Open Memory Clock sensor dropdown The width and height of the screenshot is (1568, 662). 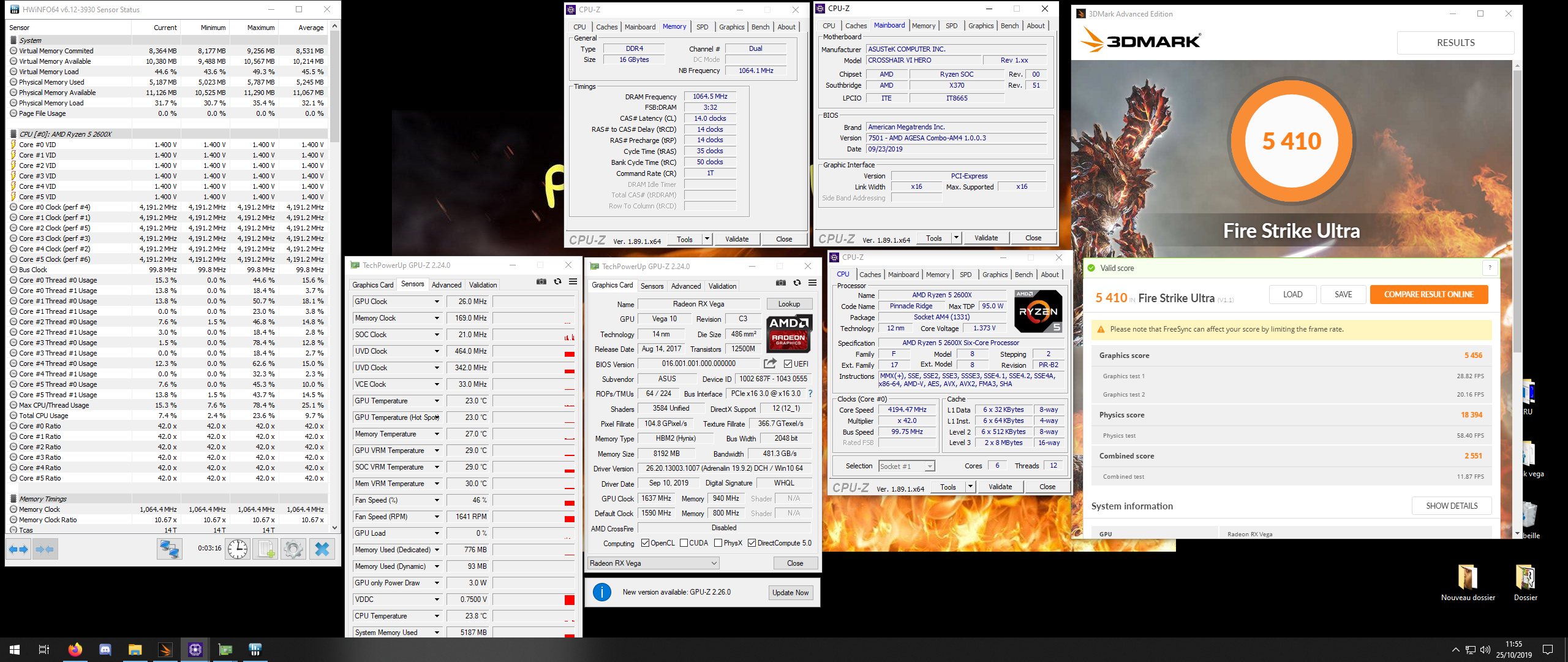(x=437, y=318)
